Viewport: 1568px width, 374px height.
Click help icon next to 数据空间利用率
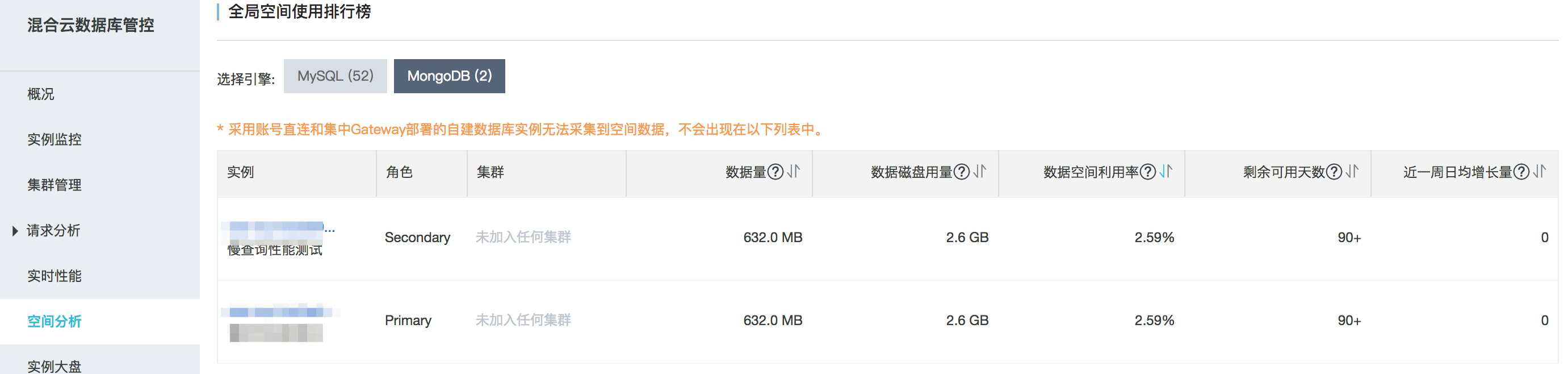(1147, 172)
